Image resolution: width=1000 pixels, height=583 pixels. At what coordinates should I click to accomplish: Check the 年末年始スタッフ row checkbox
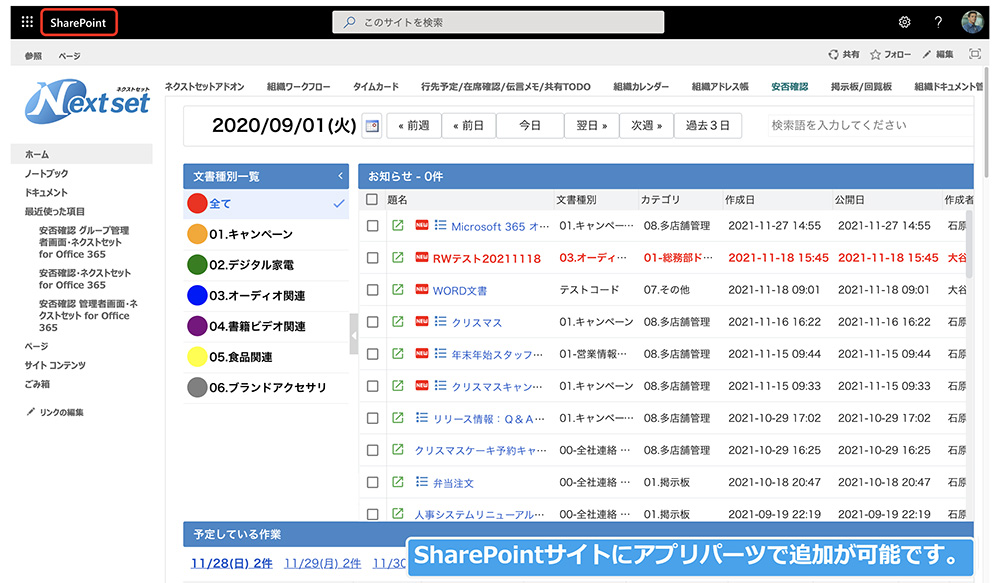click(x=372, y=354)
